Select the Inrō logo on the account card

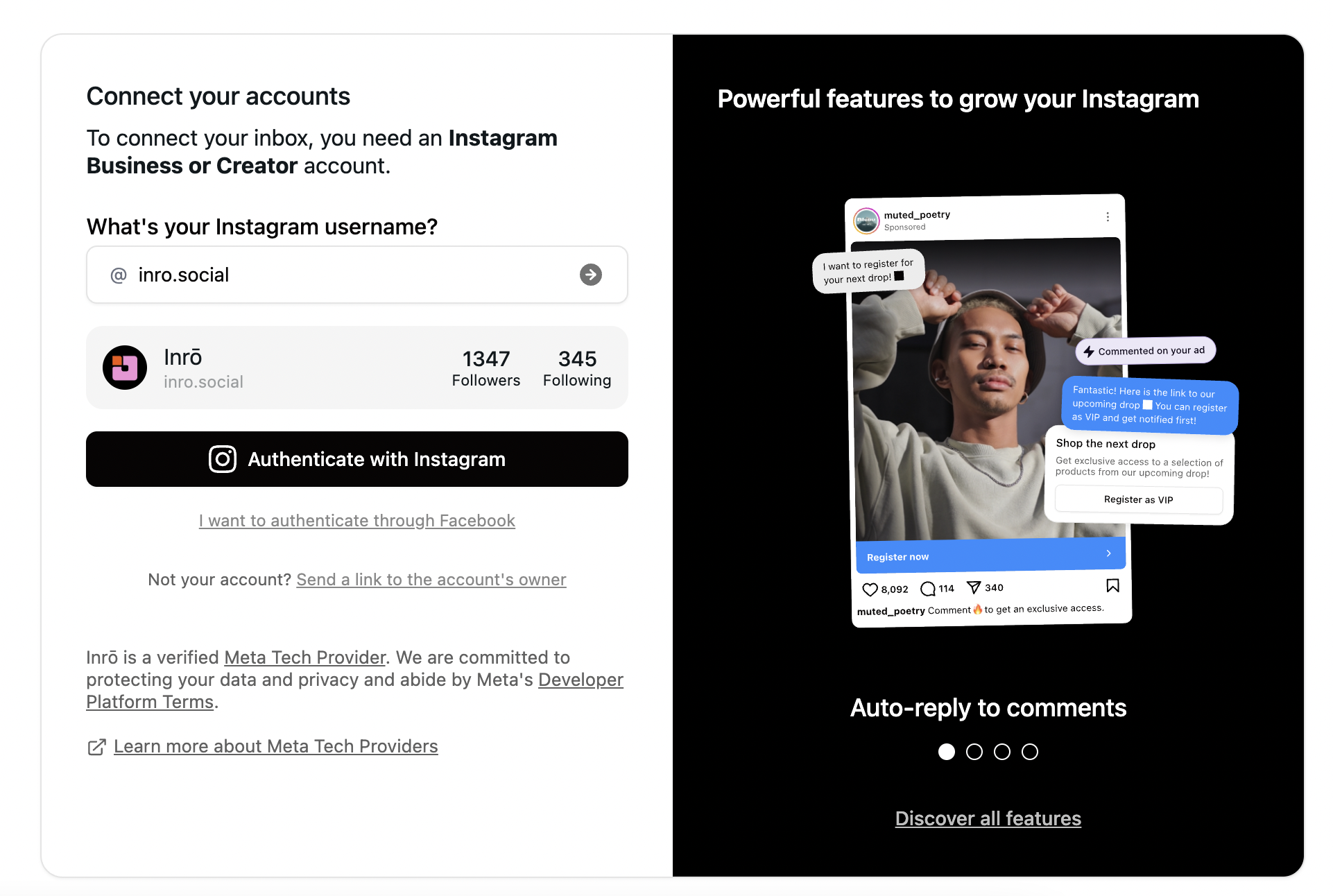124,368
